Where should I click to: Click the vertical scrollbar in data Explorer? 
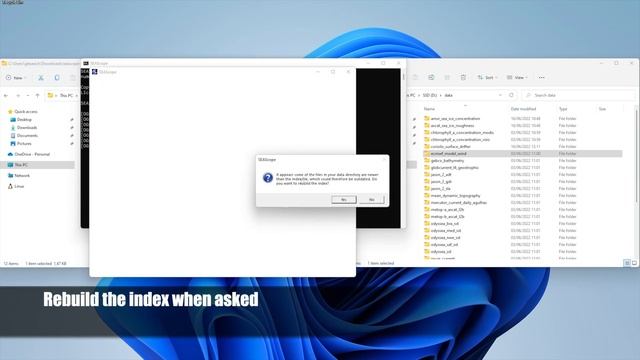tap(636, 155)
